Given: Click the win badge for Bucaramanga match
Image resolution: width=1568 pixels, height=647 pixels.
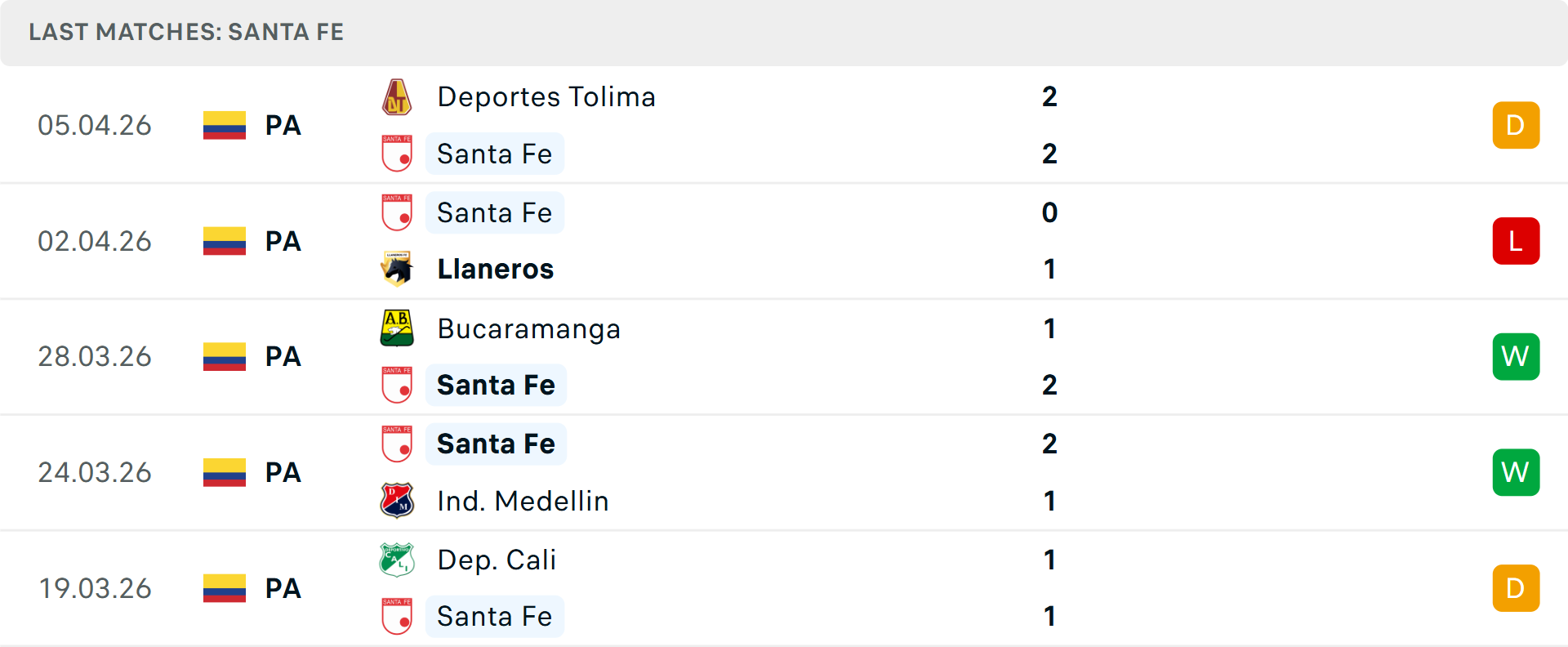Looking at the screenshot, I should [x=1516, y=356].
